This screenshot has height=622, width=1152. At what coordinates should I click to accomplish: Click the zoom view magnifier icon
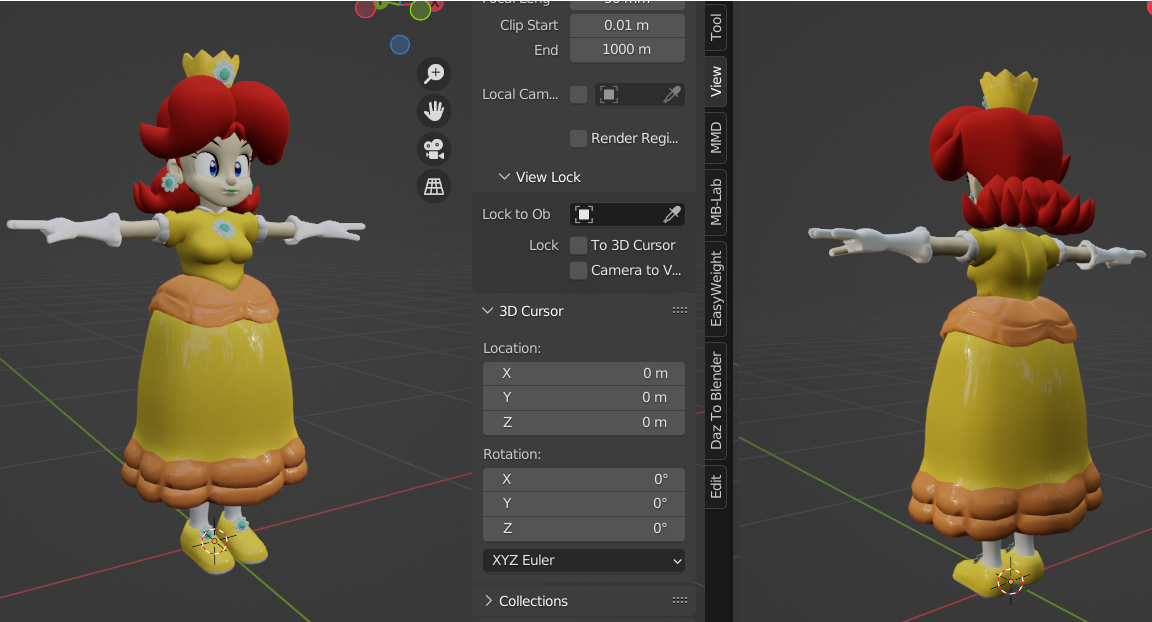(434, 73)
